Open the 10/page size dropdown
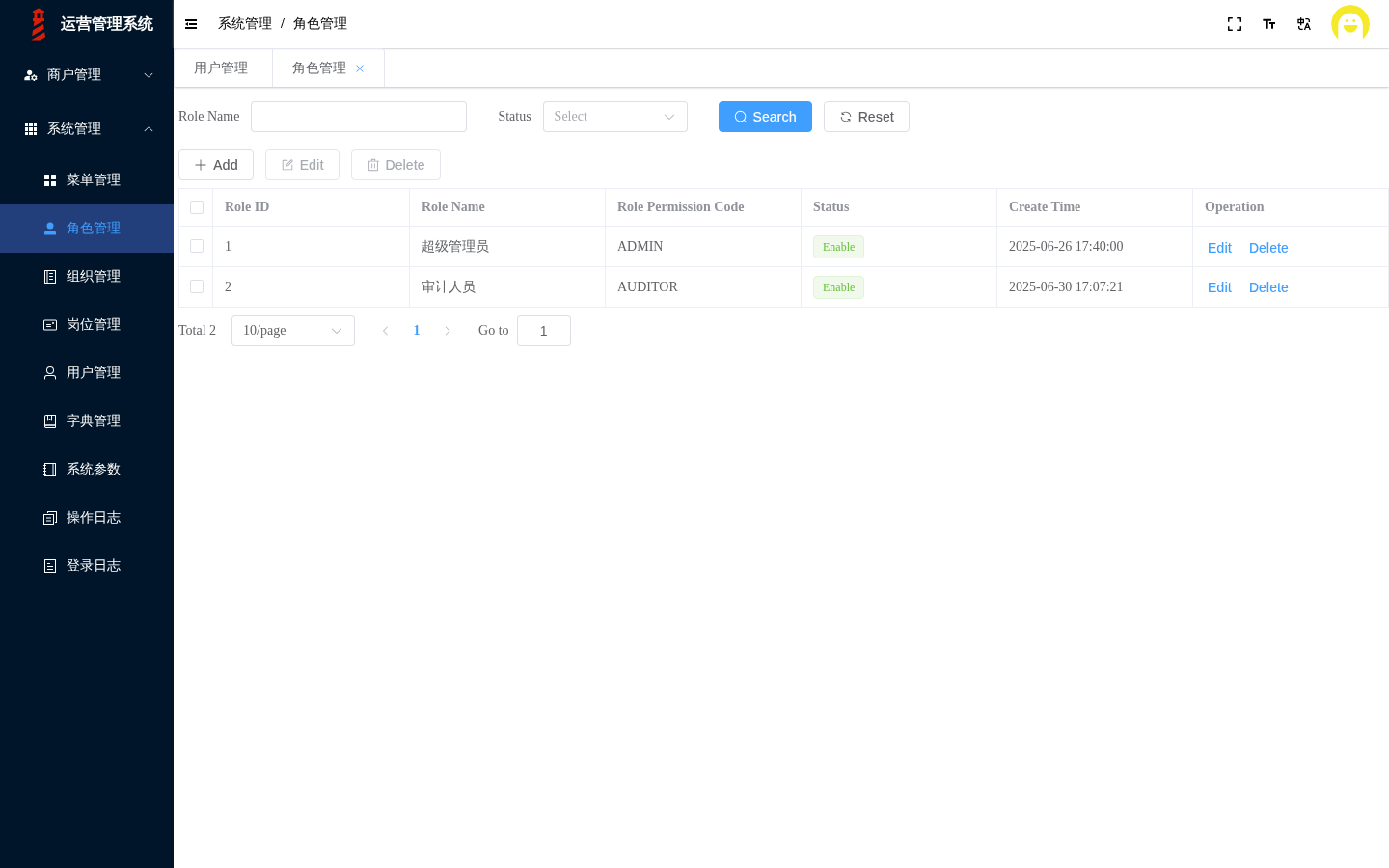Image resolution: width=1389 pixels, height=868 pixels. pos(293,331)
